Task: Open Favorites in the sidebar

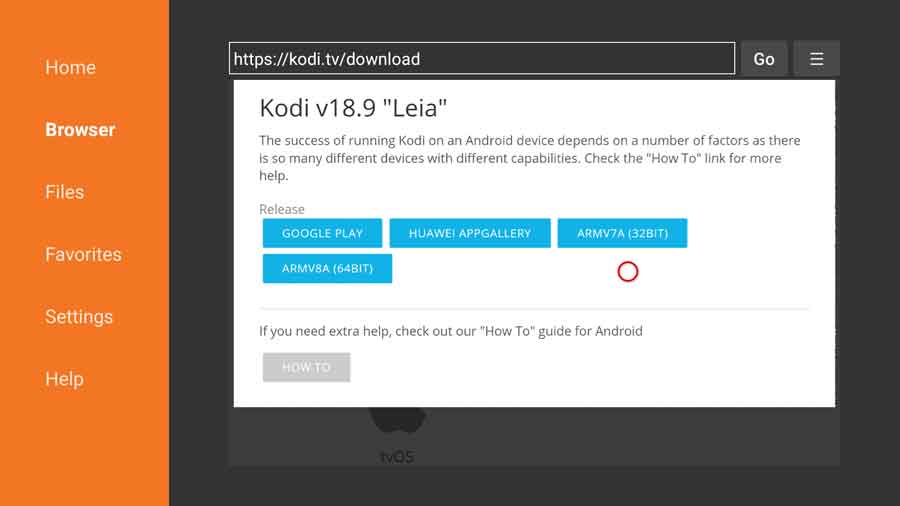Action: point(83,254)
